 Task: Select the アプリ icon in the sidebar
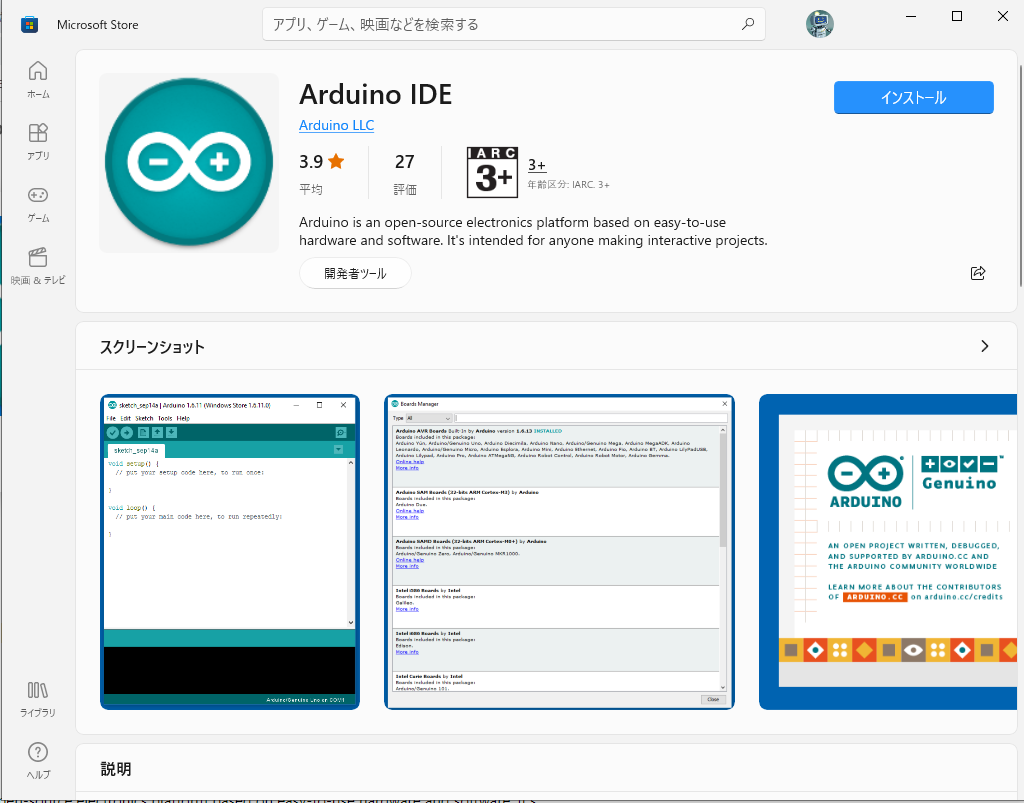coord(37,140)
